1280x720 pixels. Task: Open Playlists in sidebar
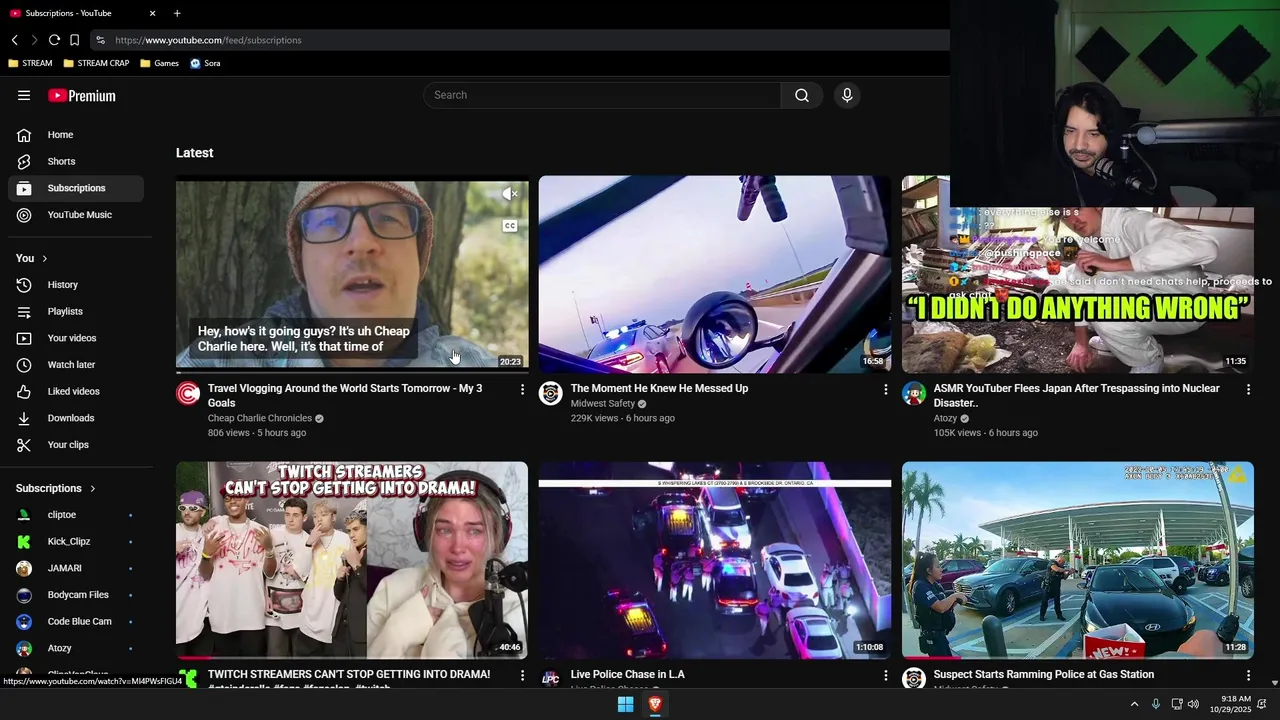coord(76,311)
